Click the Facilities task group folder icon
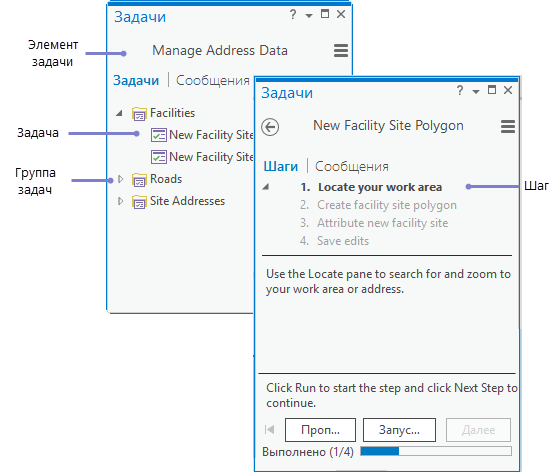558x474 pixels. (x=139, y=114)
